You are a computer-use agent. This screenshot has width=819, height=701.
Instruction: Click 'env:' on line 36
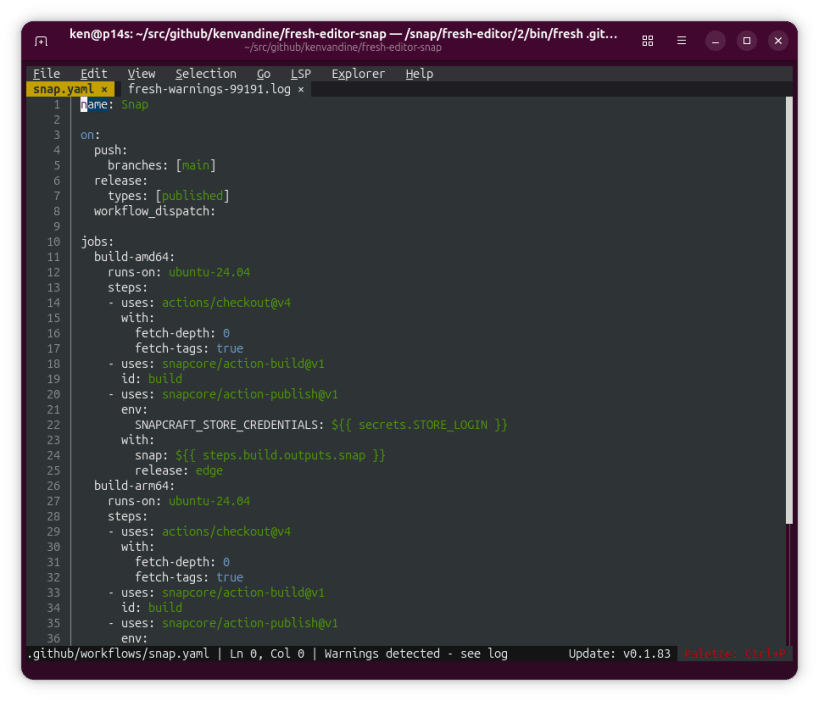click(135, 638)
